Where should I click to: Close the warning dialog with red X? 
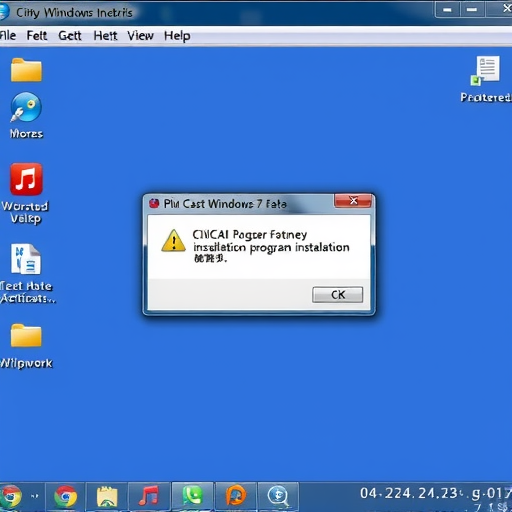click(x=353, y=201)
